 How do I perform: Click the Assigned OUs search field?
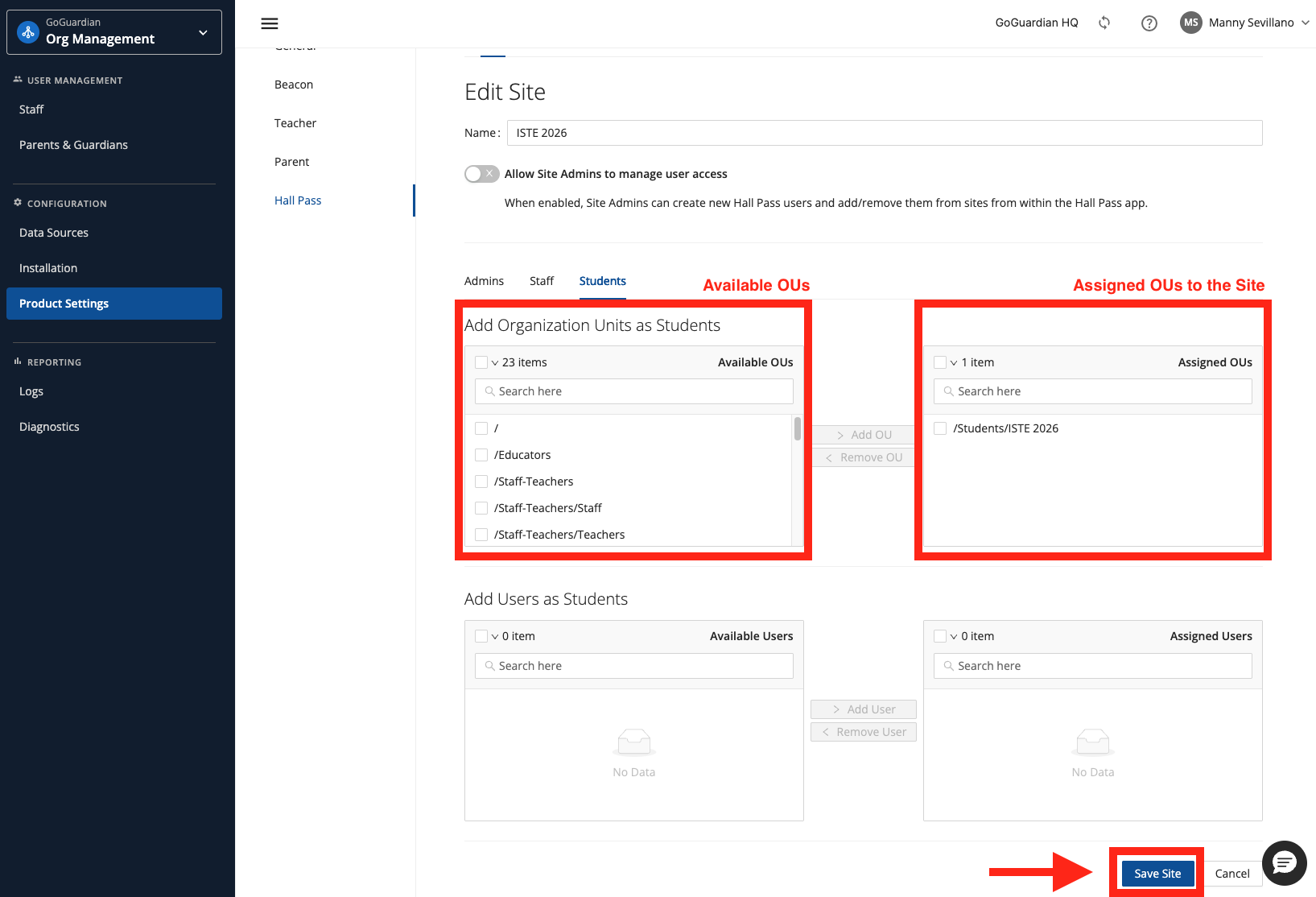click(1093, 391)
